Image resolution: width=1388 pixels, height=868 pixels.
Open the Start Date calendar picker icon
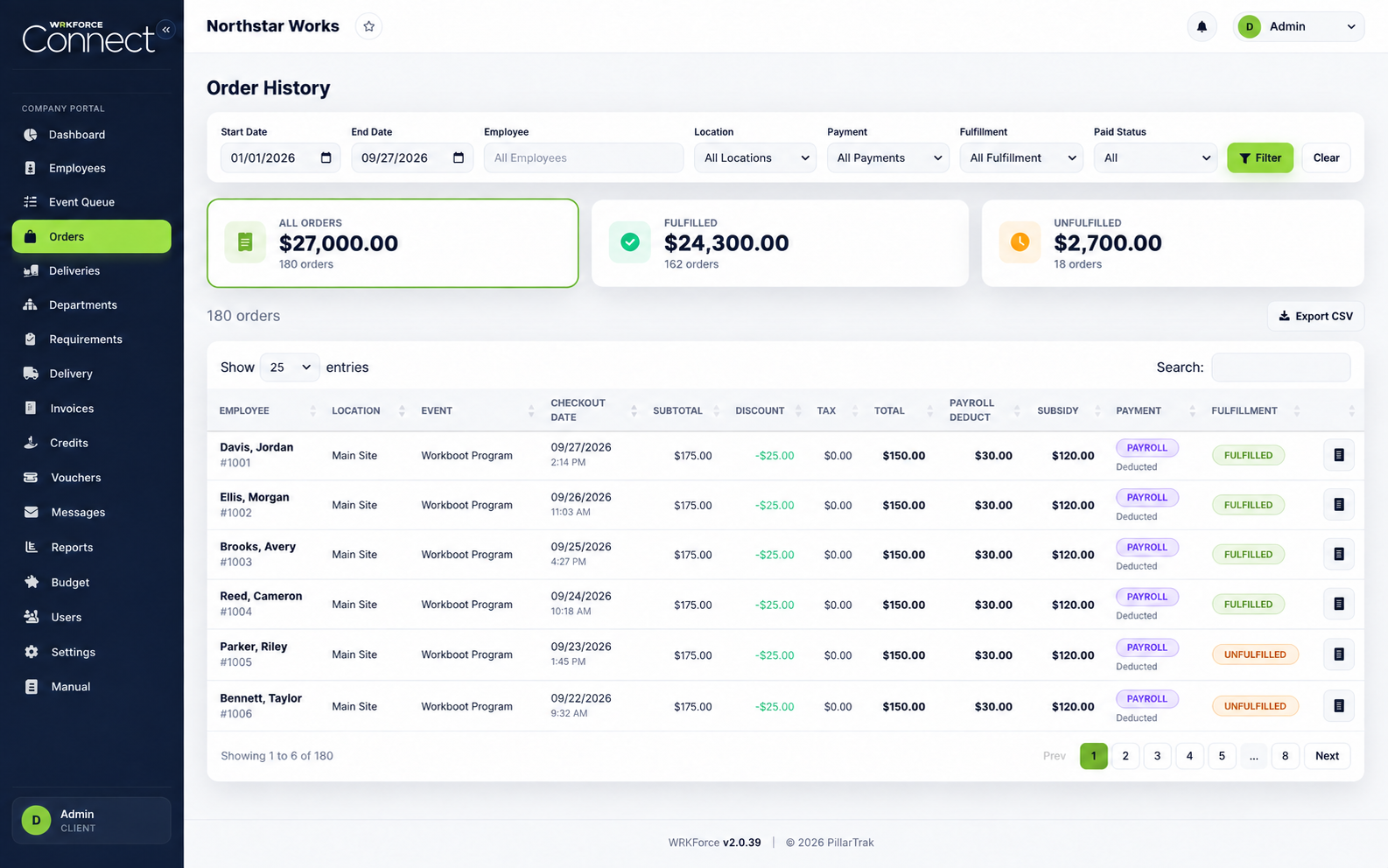pos(326,157)
